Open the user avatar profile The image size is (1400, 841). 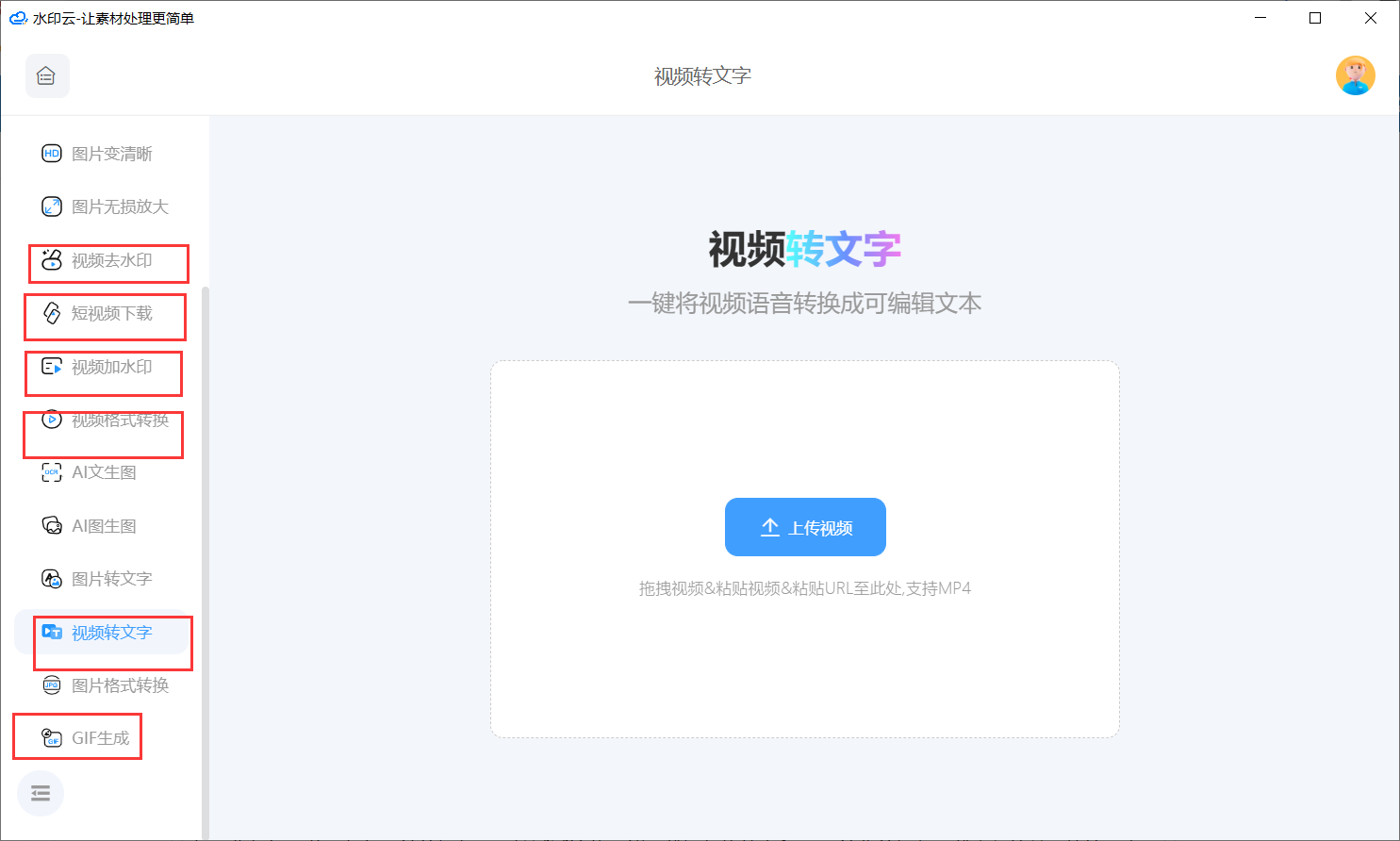coord(1355,76)
